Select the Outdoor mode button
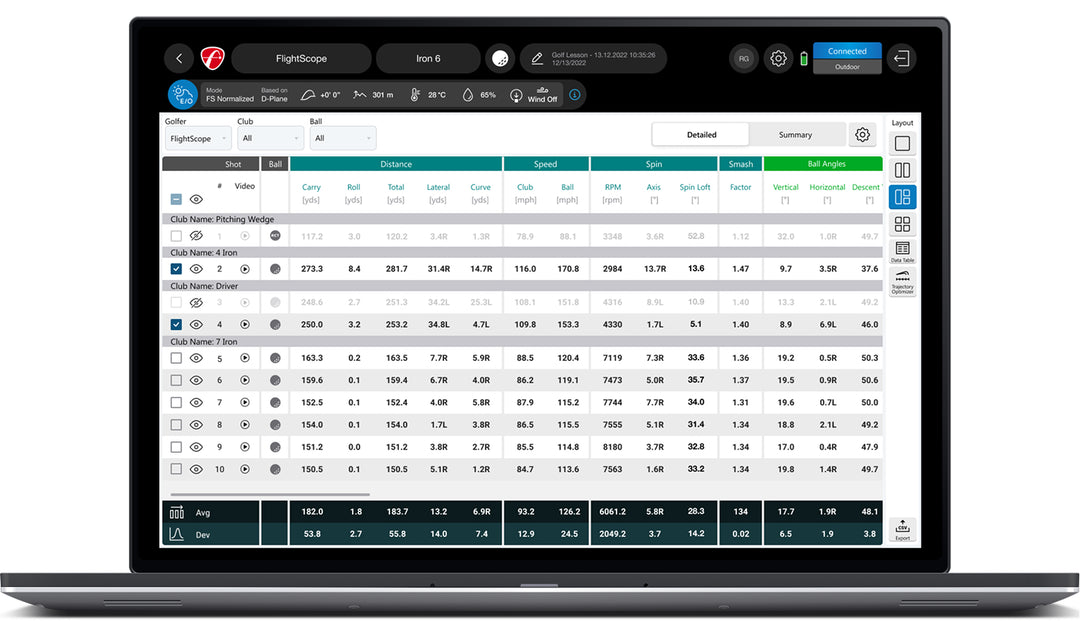 click(847, 67)
